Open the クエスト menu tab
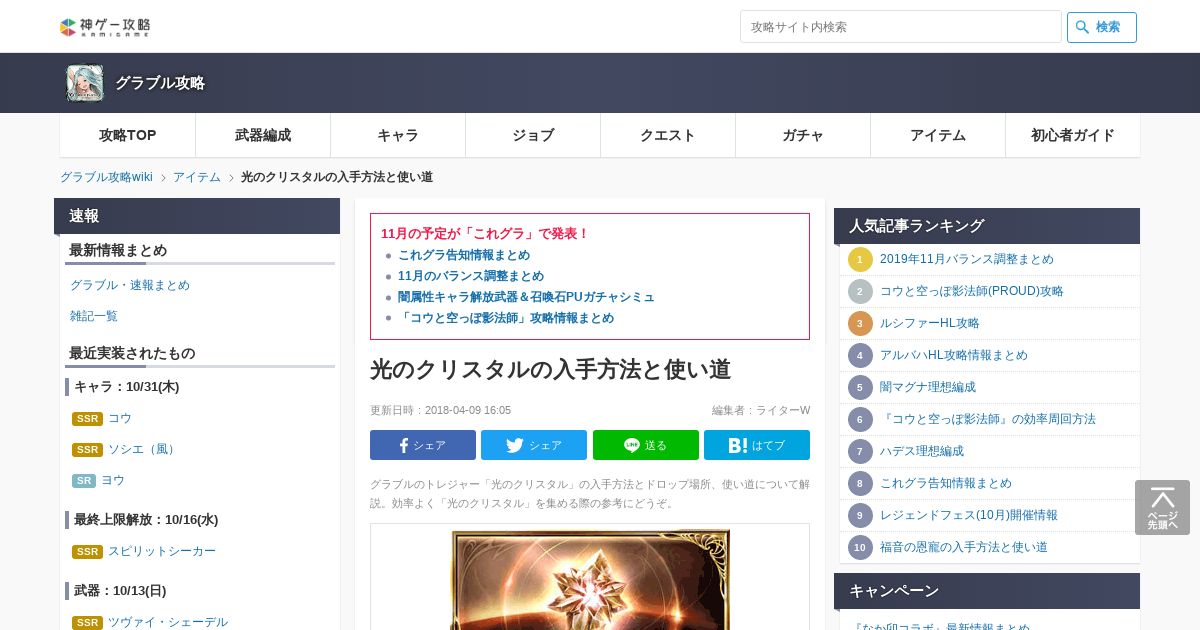 [668, 135]
